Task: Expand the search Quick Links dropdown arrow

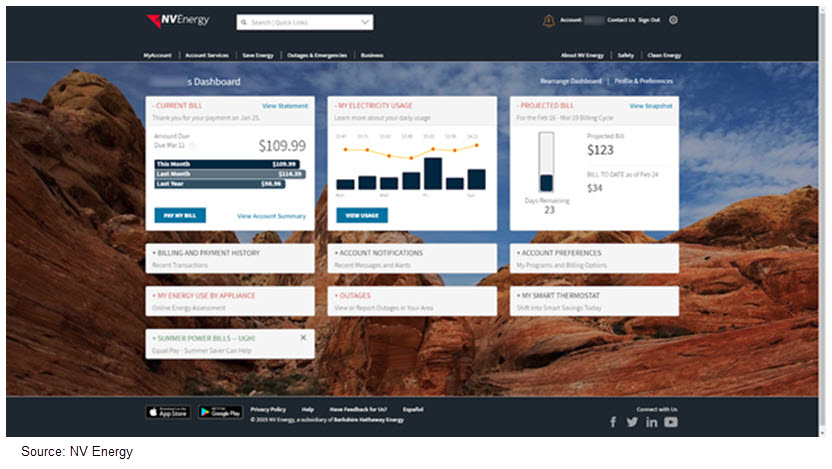Action: coord(365,22)
